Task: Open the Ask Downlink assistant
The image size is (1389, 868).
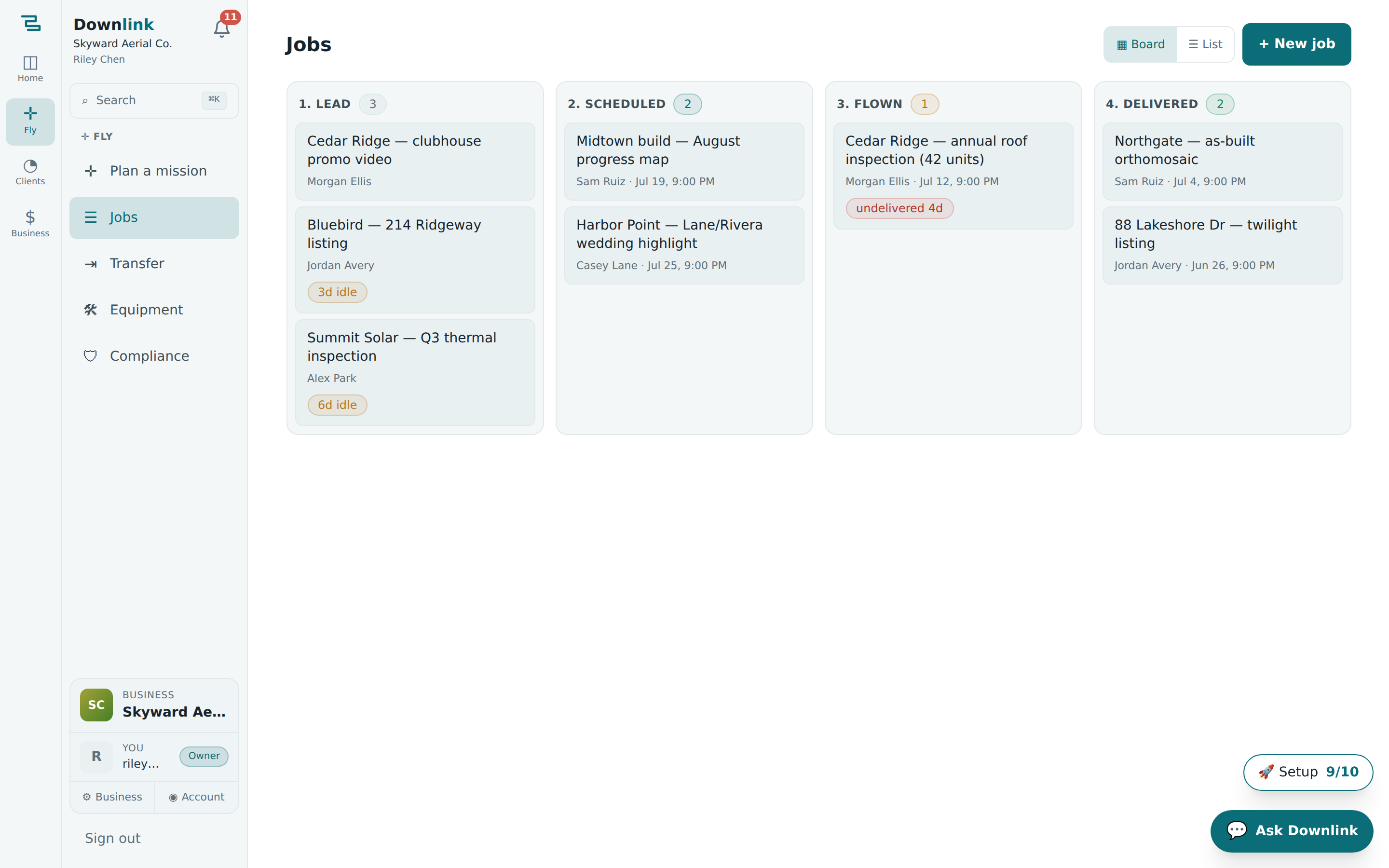Action: (1292, 831)
